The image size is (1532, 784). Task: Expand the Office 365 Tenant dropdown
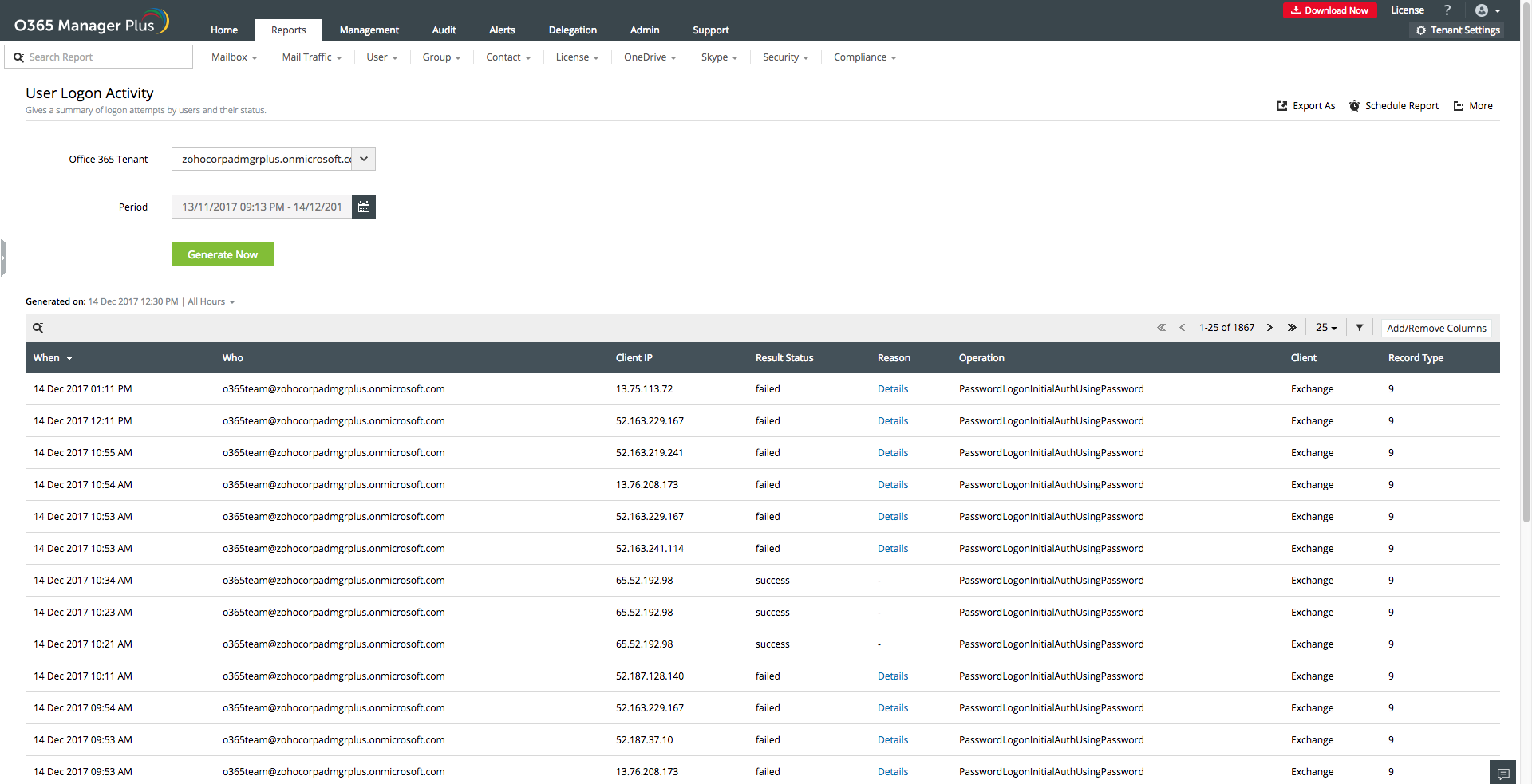364,159
